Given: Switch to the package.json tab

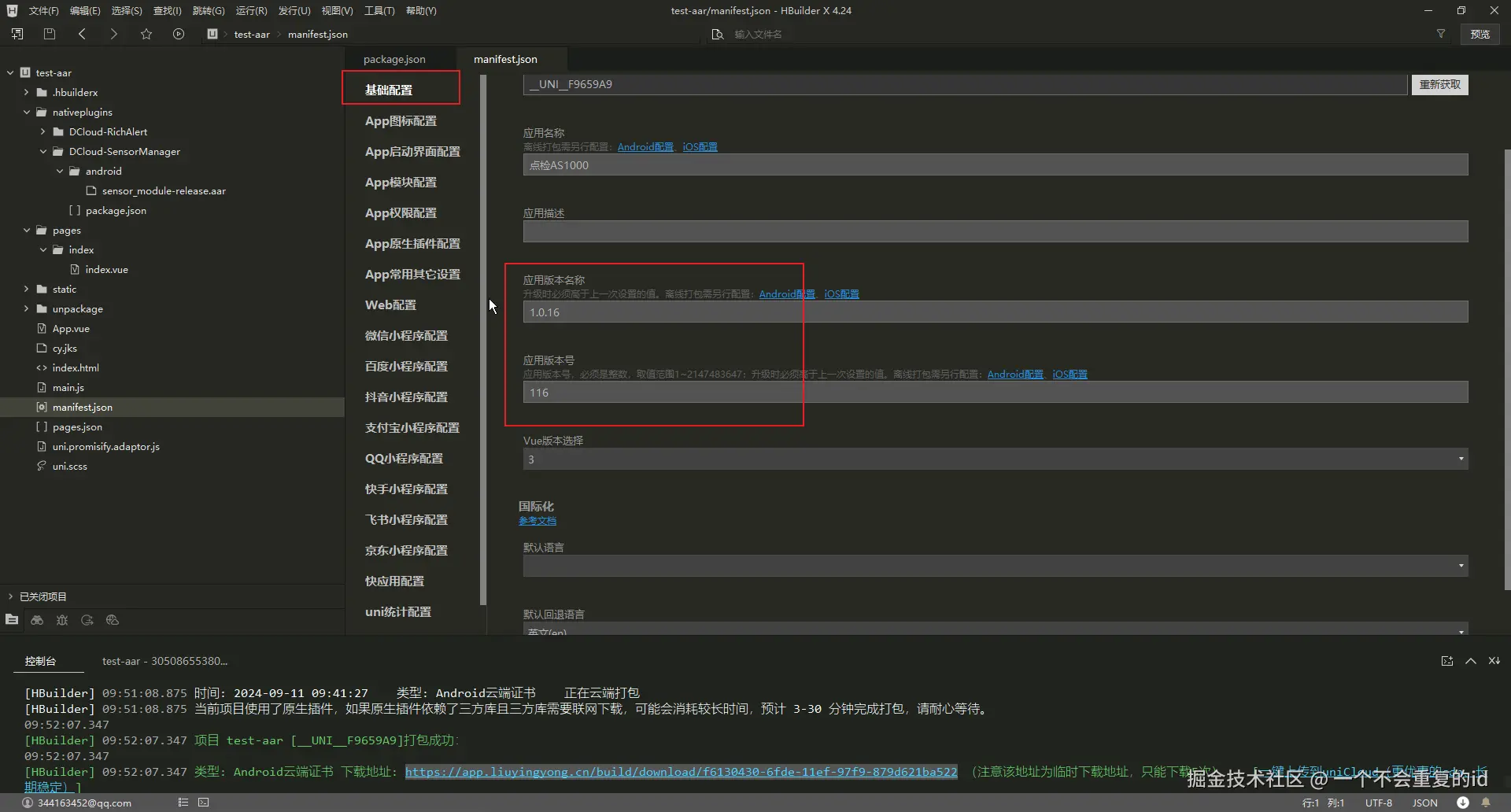Looking at the screenshot, I should [x=394, y=59].
